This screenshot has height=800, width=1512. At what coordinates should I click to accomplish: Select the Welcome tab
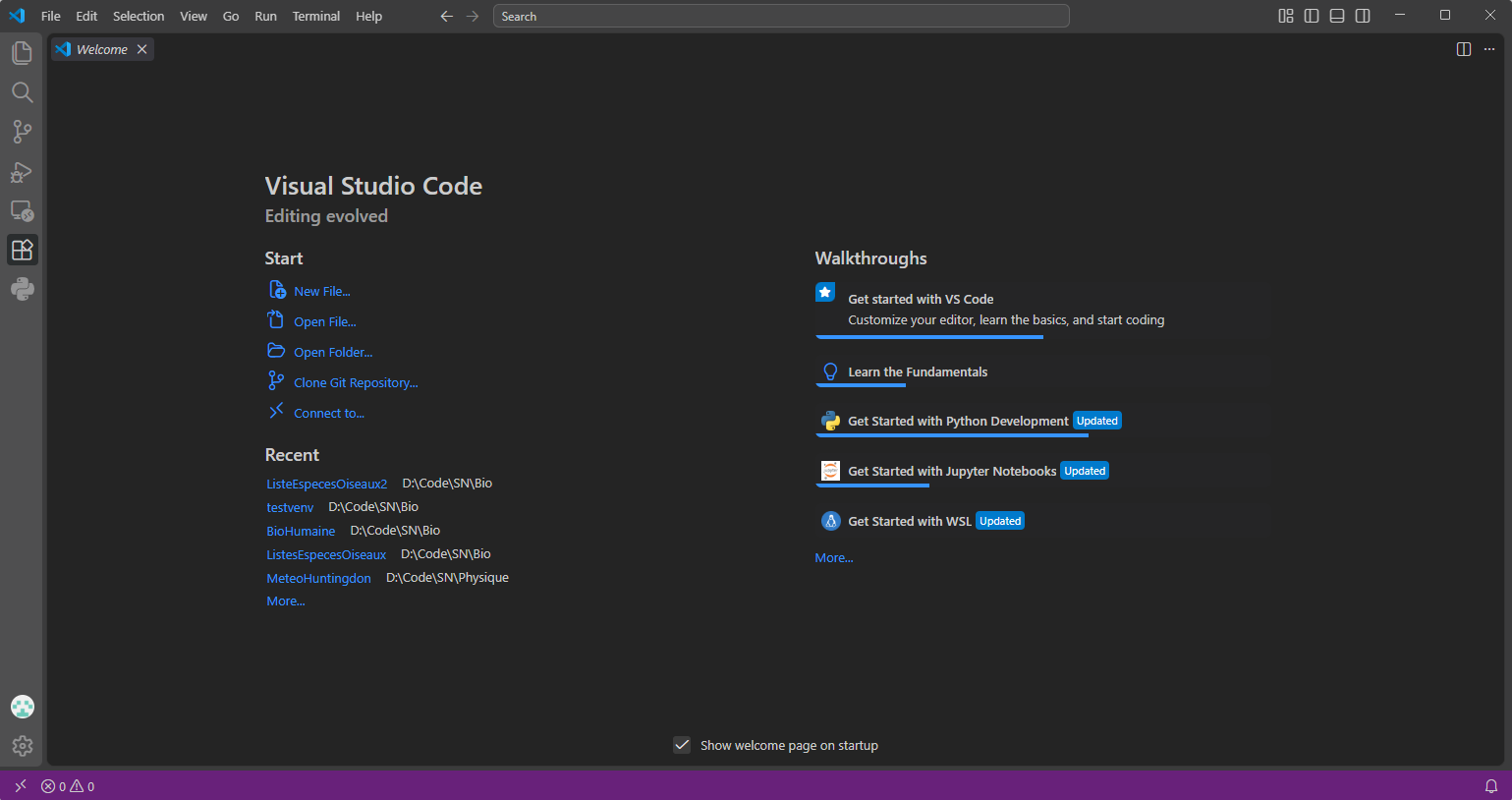(x=102, y=49)
